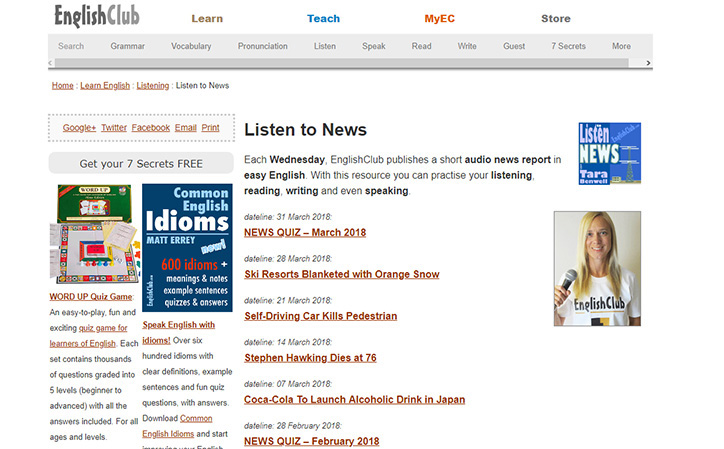Screen dimensions: 724x449
Task: Open Coca-Cola To Launch Alcoholic Drink article
Action: pos(355,400)
